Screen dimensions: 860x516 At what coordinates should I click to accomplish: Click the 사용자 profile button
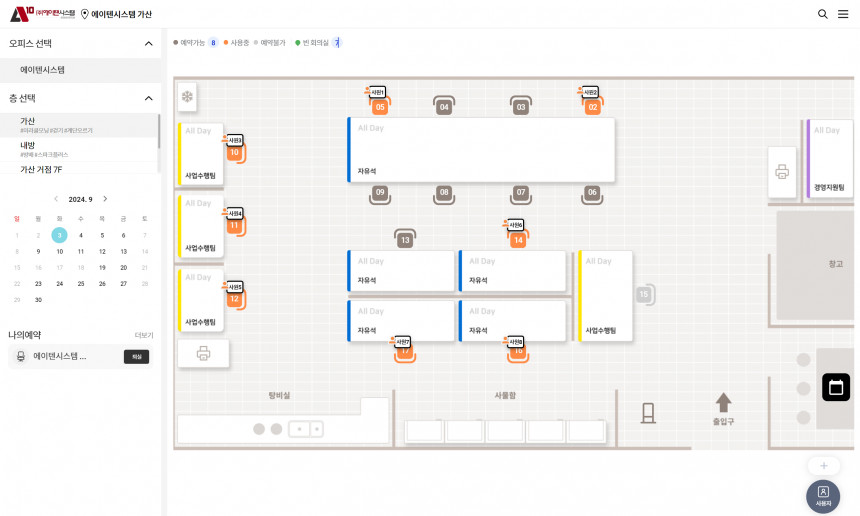pos(822,496)
